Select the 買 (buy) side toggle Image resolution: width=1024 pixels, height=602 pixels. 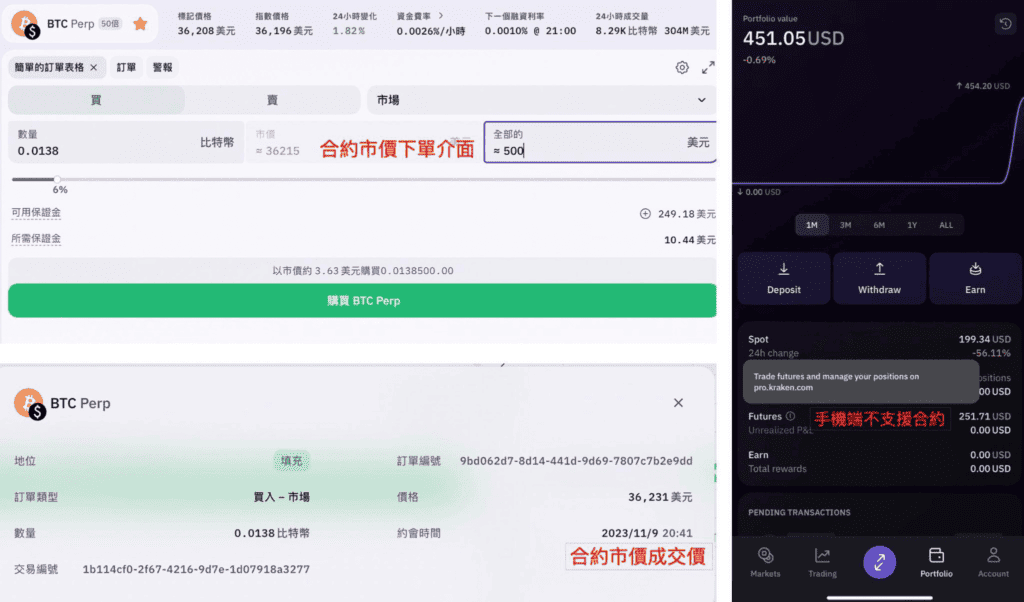(x=96, y=100)
